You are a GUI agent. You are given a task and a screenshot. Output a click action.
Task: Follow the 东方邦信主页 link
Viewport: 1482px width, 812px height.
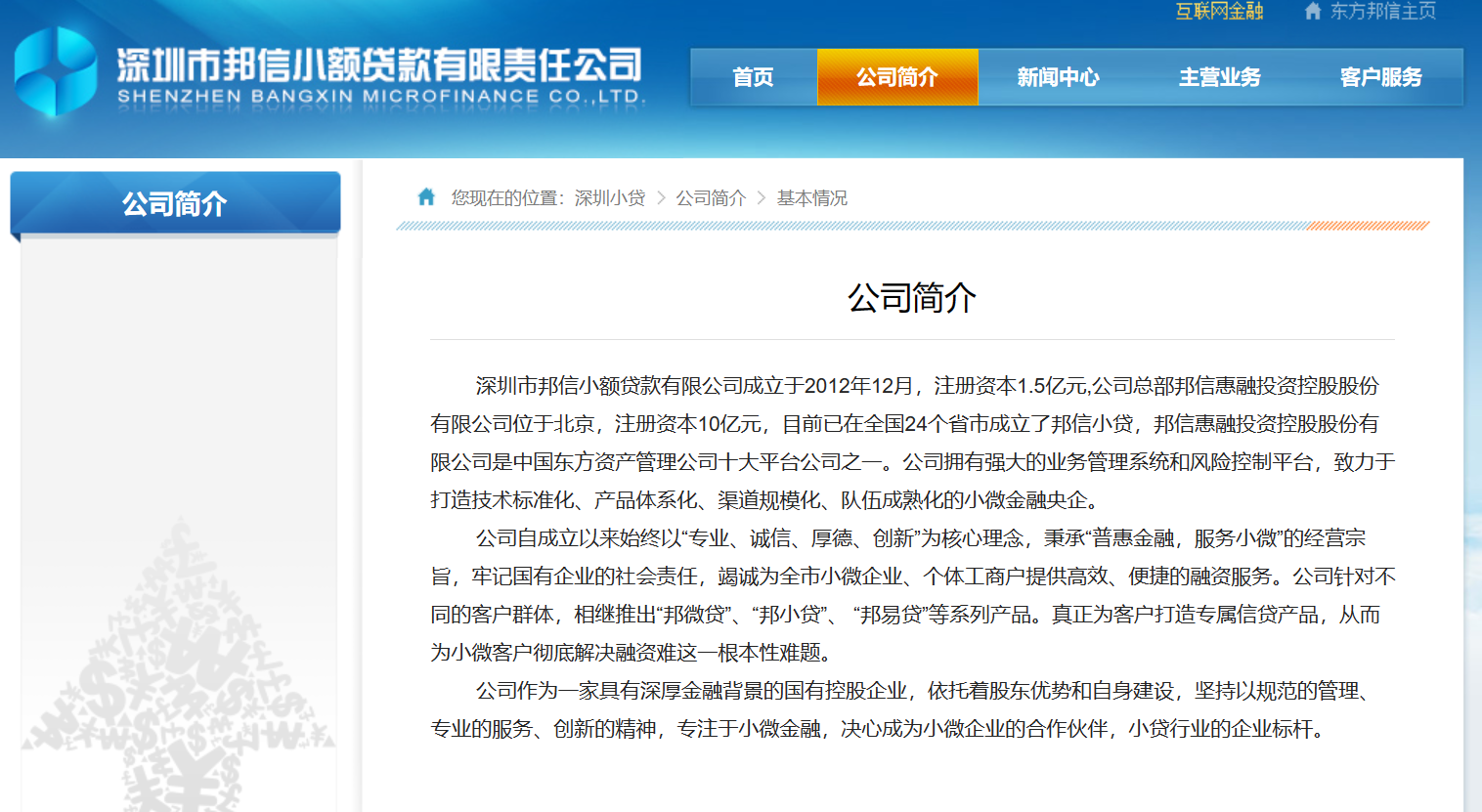[x=1383, y=11]
